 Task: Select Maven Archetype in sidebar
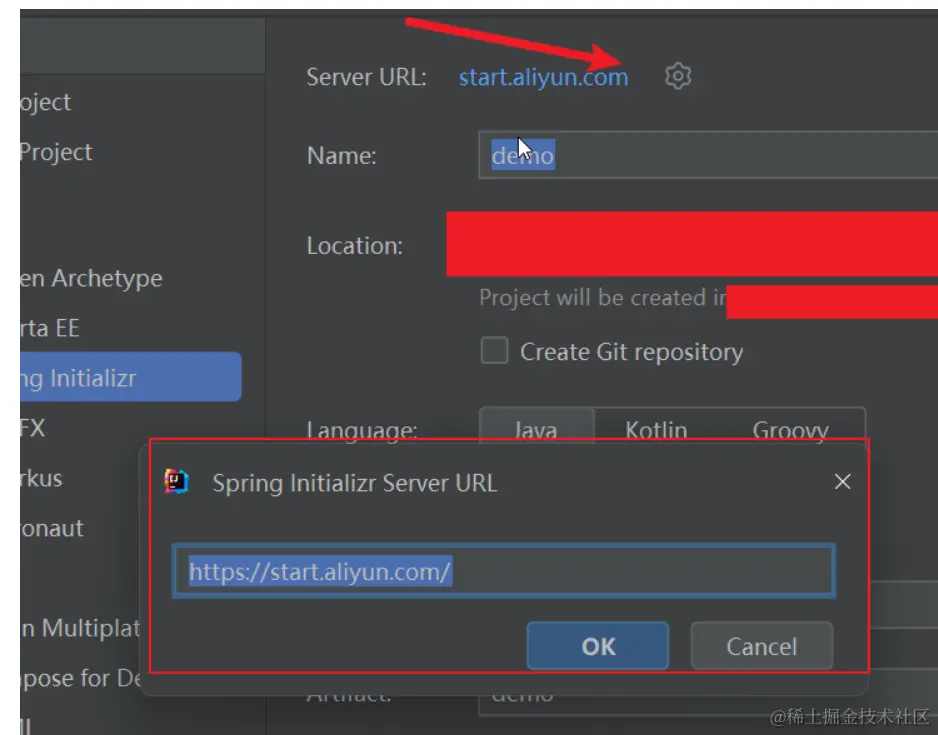coord(91,278)
